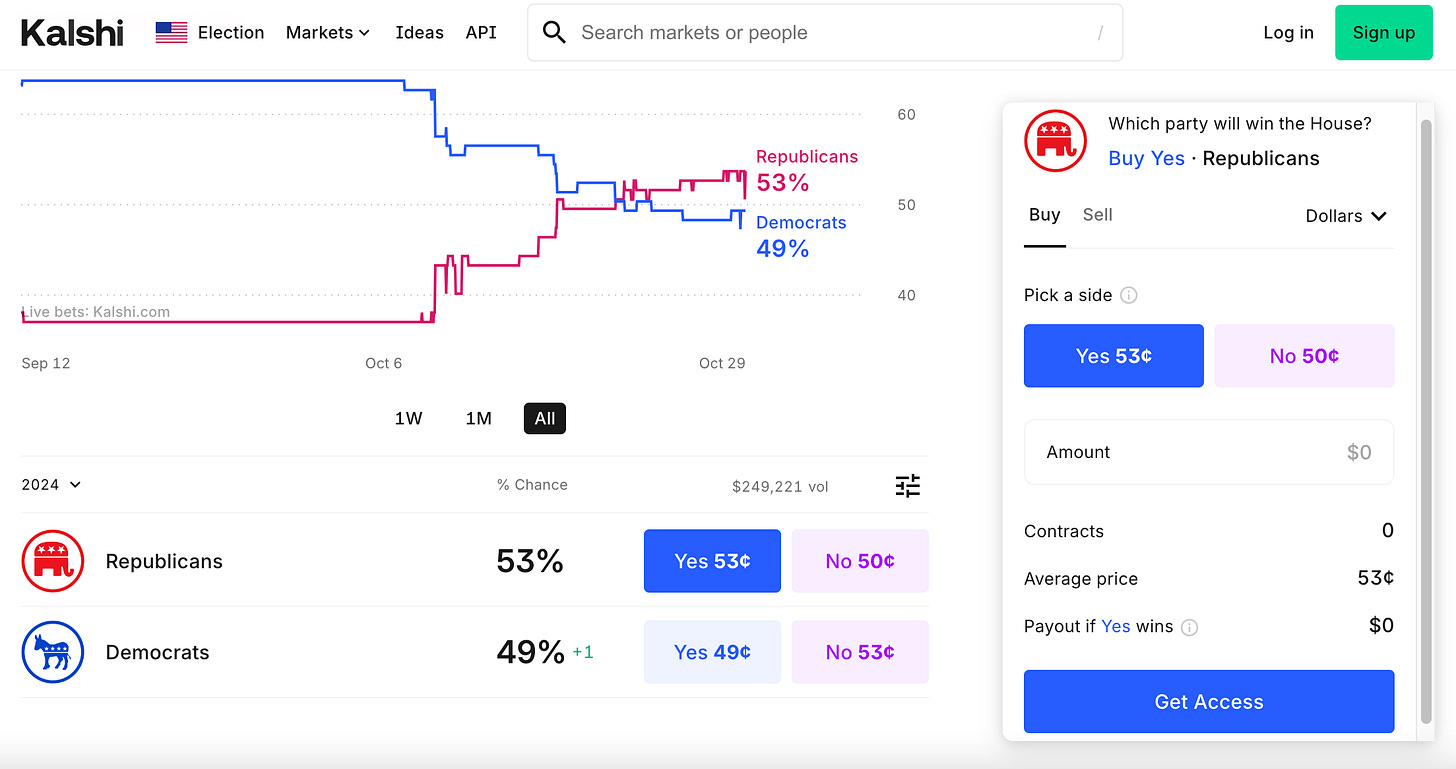Screen dimensions: 1456x769
Task: Click the Republicans elephant icon in list
Action: [x=52, y=561]
